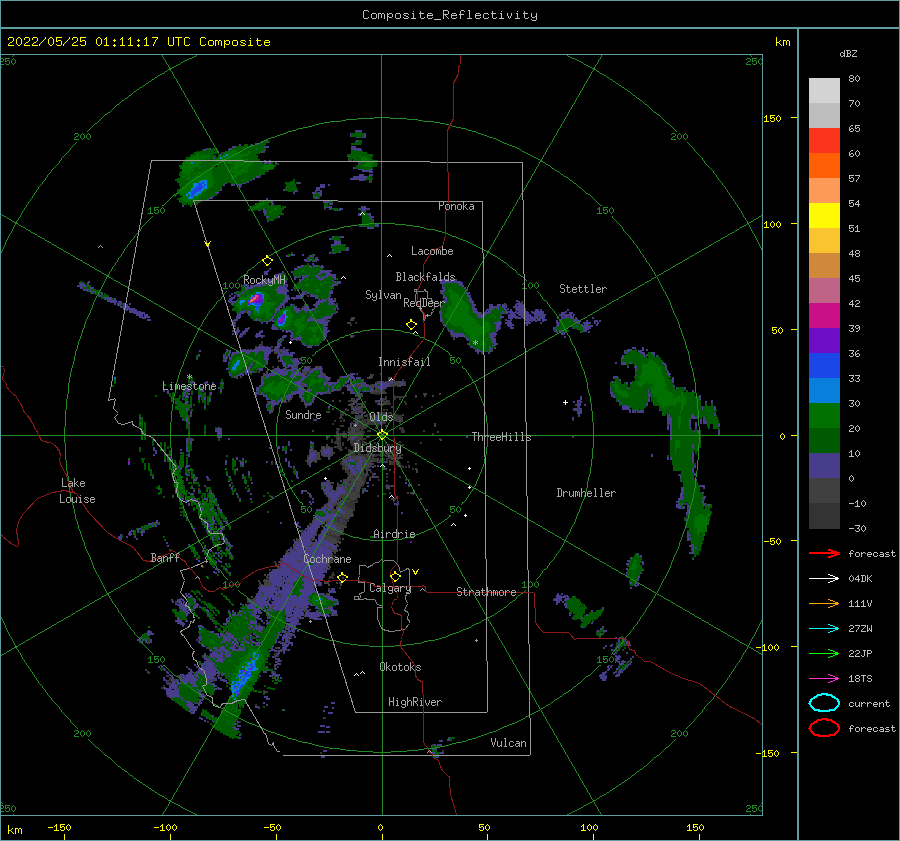Click the -100 x-axis tick label
This screenshot has height=841, width=900.
(165, 827)
